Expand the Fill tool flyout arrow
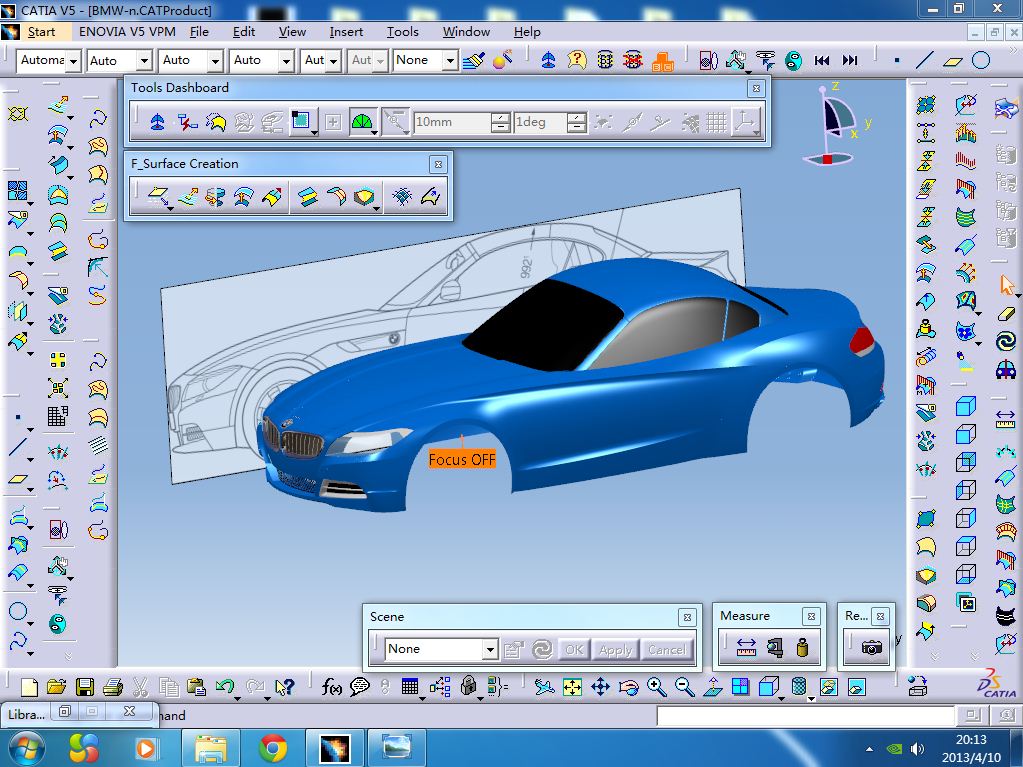 coord(377,208)
